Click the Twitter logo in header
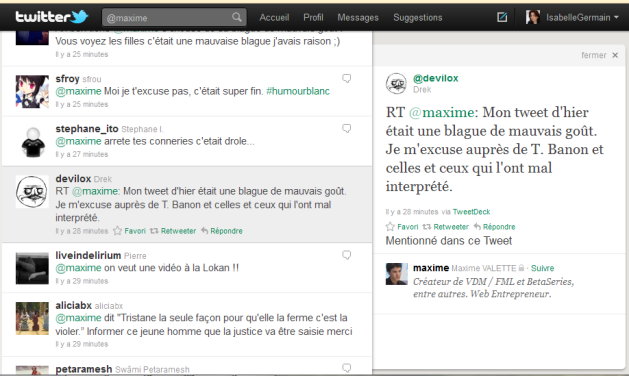Viewport: 629px width, 376px height. (52, 17)
